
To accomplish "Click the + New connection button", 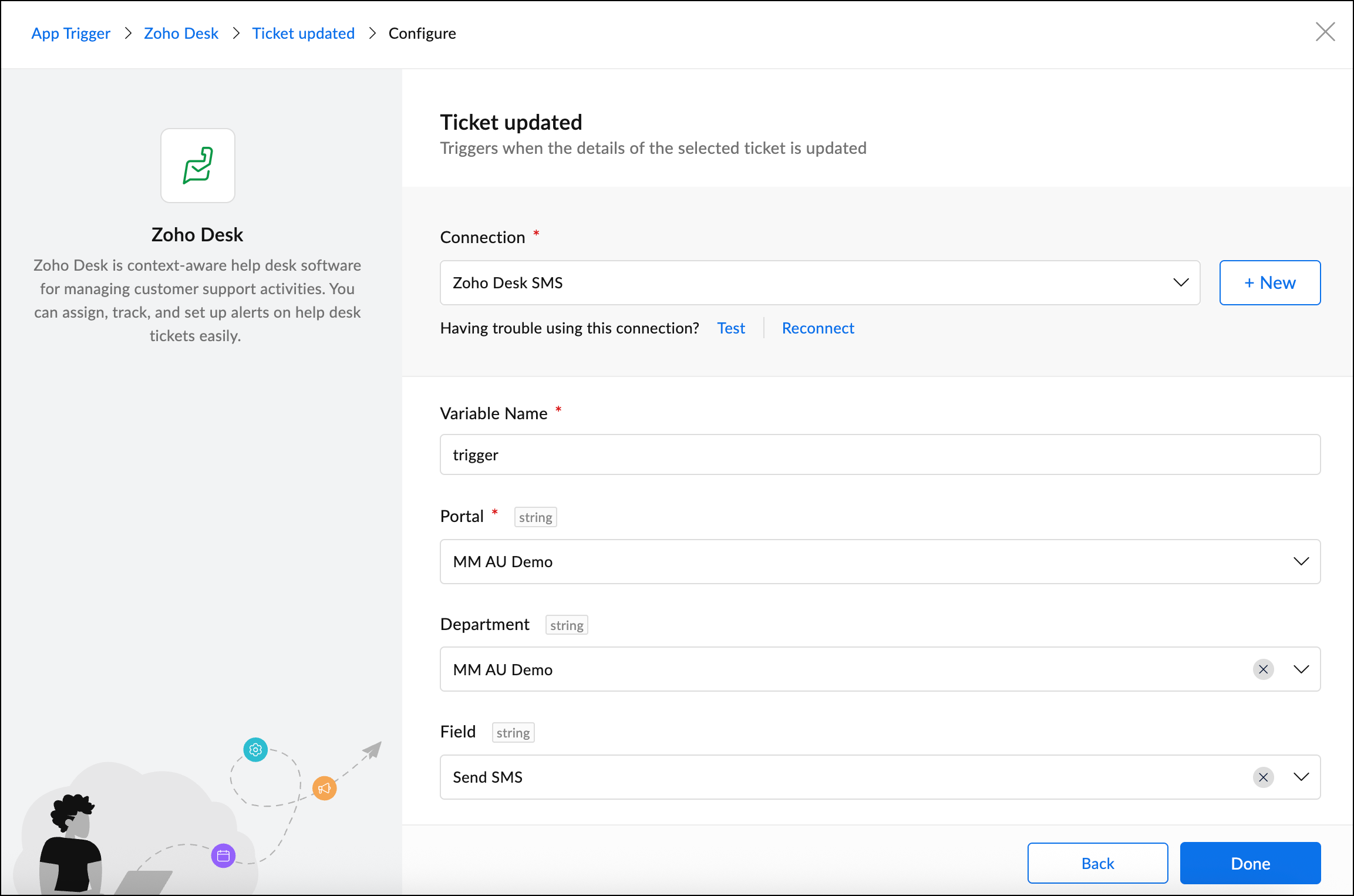I will (1270, 283).
